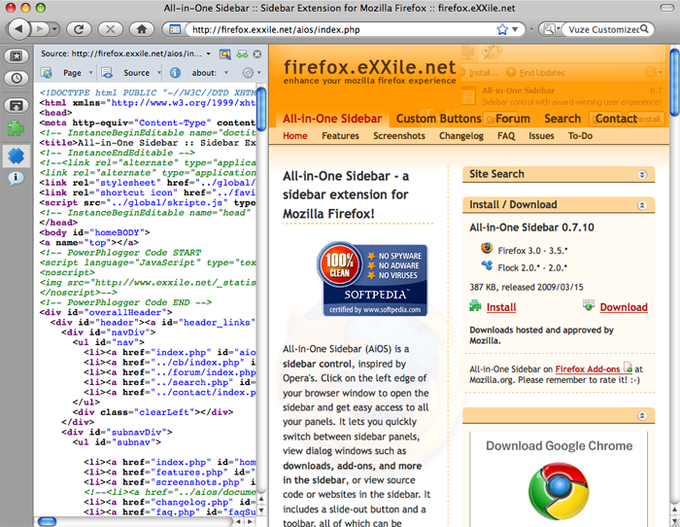This screenshot has width=680, height=527.
Task: Open the Issues subnavigation link
Action: point(541,136)
